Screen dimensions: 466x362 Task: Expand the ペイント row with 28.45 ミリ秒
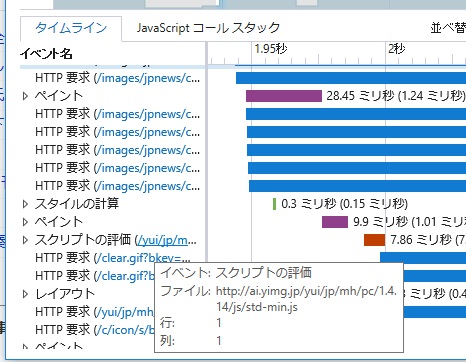pos(25,96)
